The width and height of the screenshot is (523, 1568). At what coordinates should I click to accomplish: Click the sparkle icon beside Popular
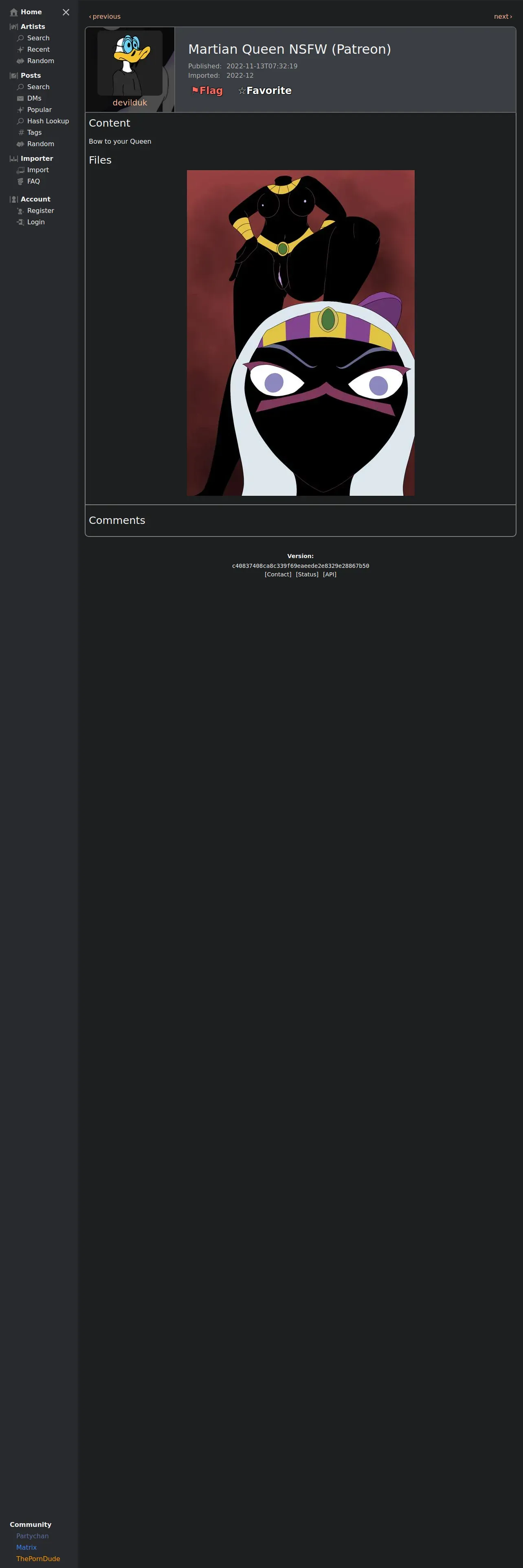coord(21,109)
